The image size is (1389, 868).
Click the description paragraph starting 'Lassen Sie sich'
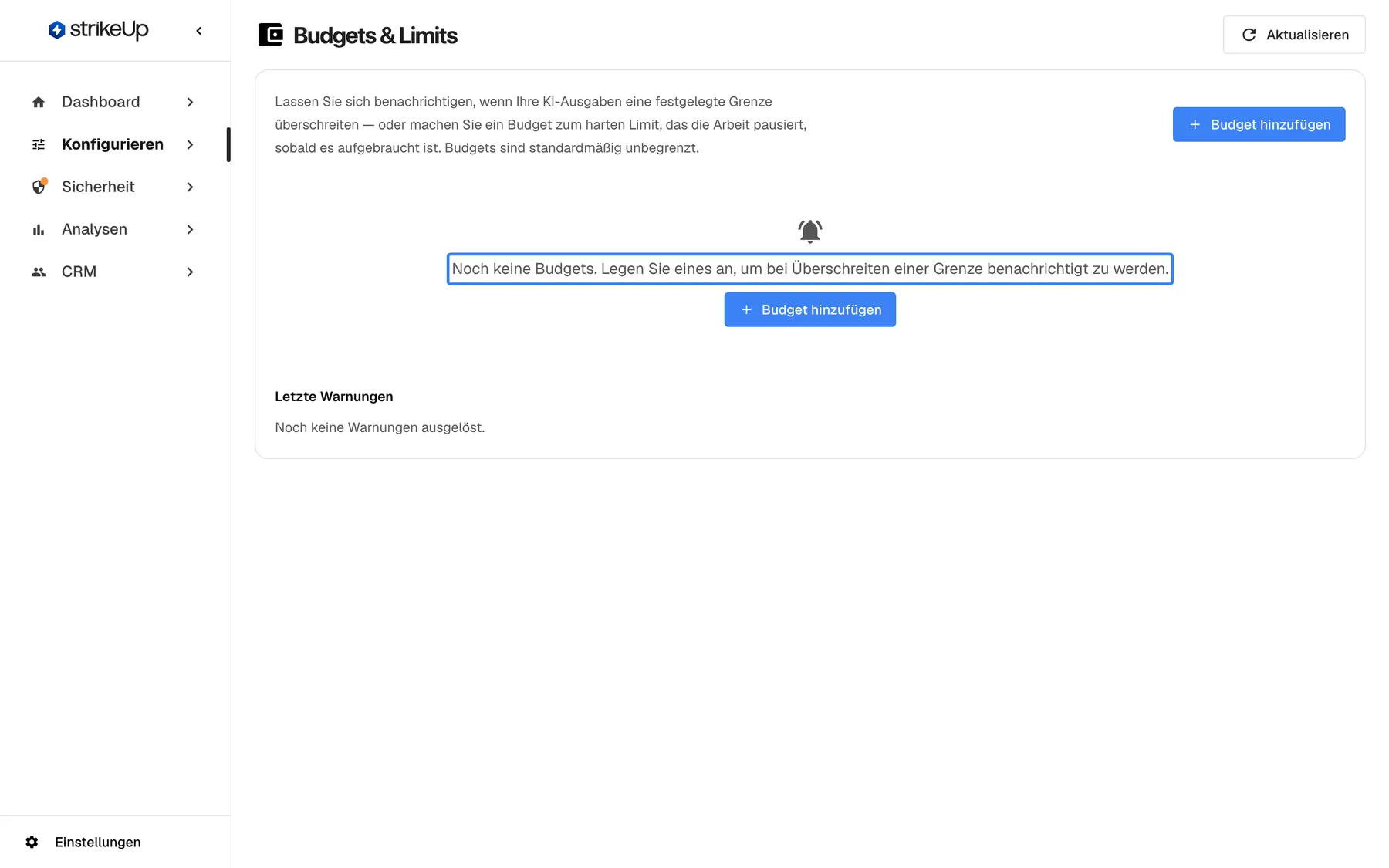tap(541, 124)
